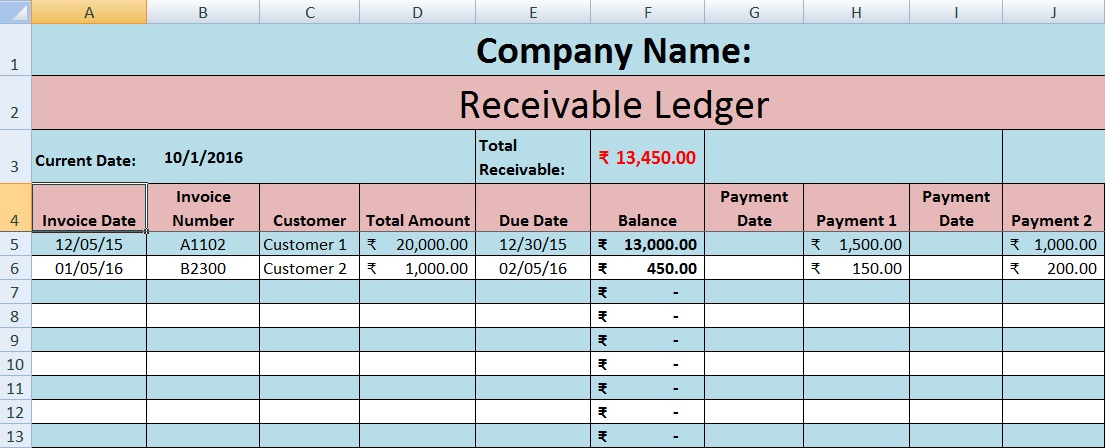This screenshot has height=448, width=1105.
Task: Select row 7 header
Action: point(16,292)
